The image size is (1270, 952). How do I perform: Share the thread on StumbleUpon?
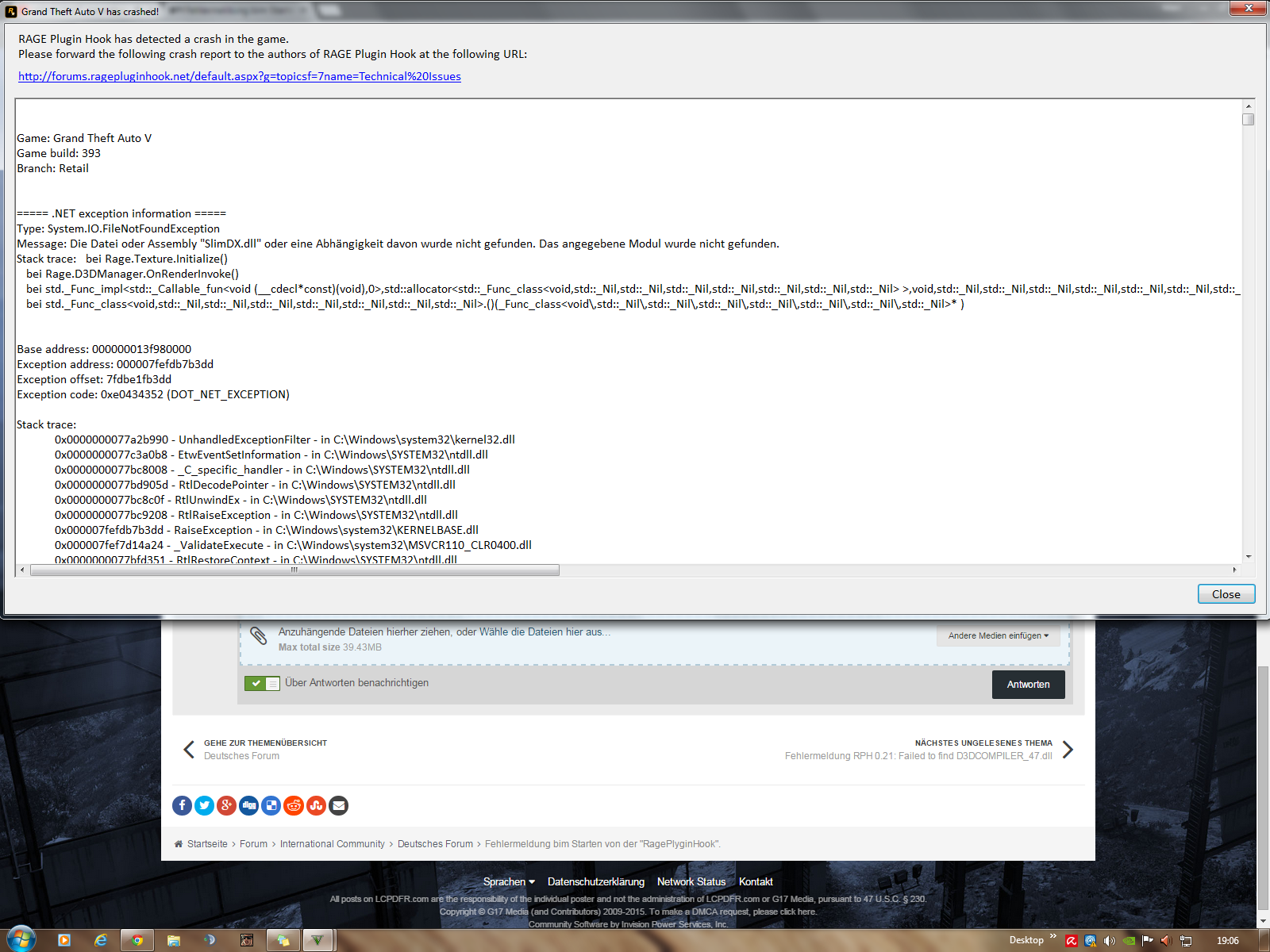tap(316, 805)
